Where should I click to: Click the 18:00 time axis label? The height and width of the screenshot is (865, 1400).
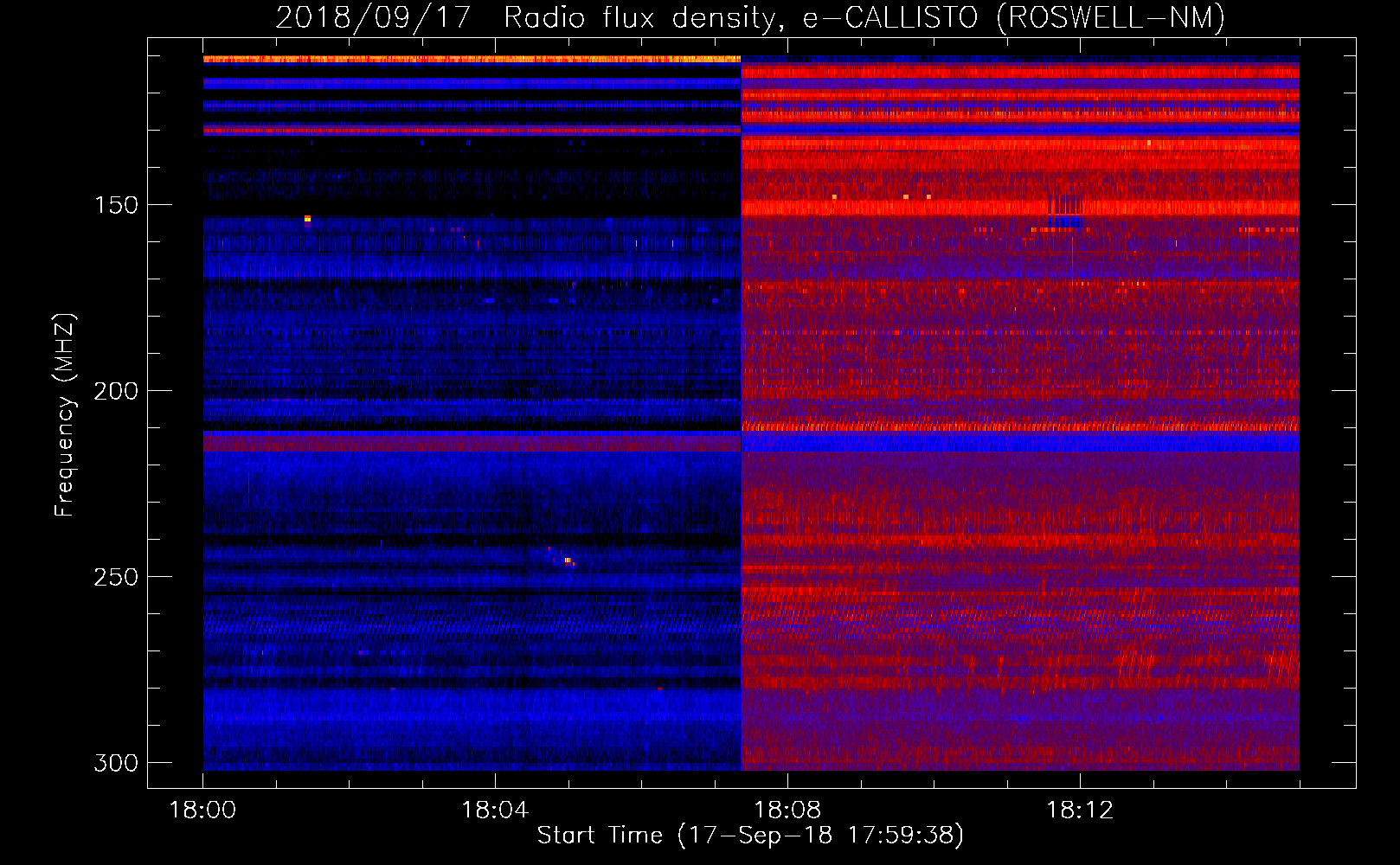click(202, 811)
